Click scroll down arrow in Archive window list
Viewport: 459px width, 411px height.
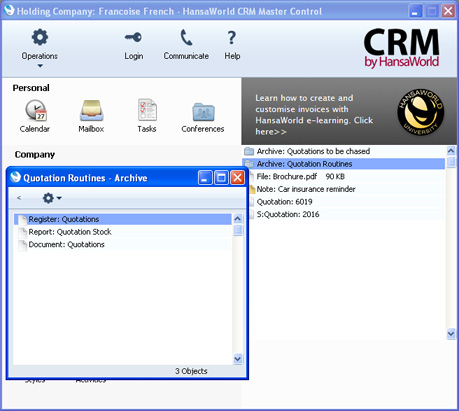pyautogui.click(x=238, y=359)
